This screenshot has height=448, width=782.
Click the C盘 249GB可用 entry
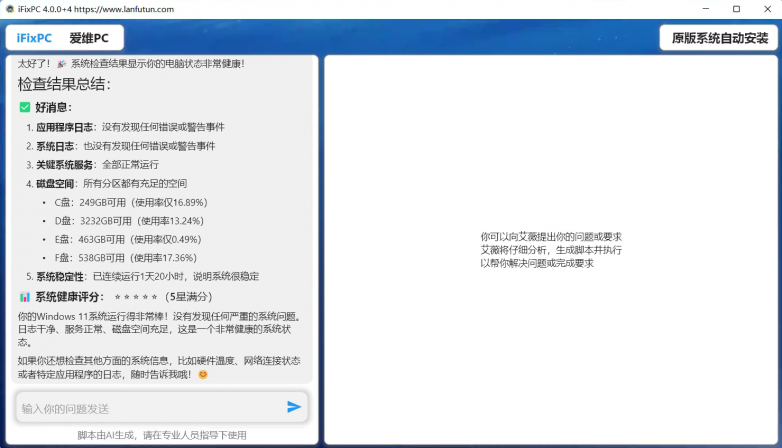(x=130, y=202)
